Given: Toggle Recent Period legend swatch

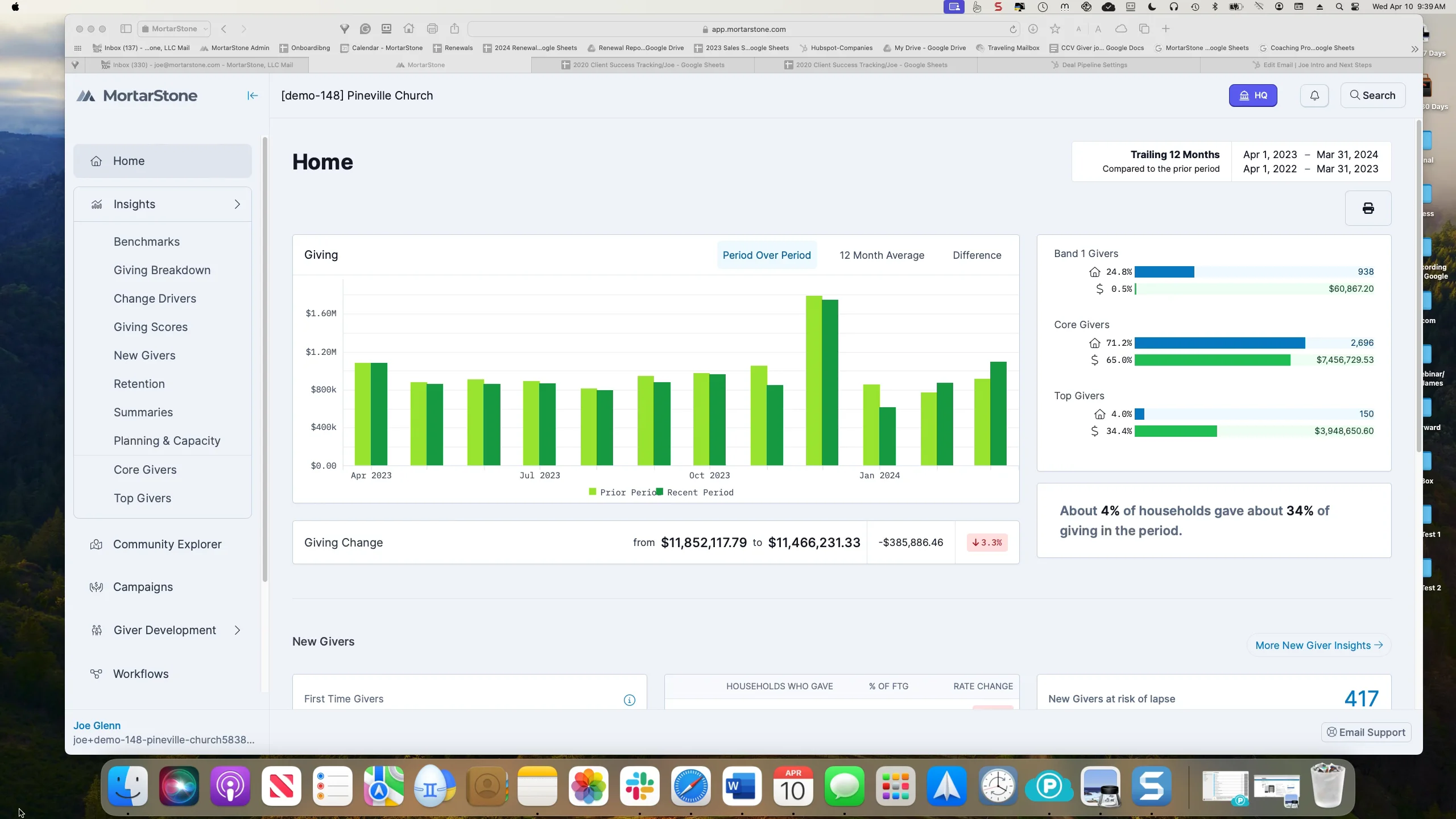Looking at the screenshot, I should click(659, 492).
